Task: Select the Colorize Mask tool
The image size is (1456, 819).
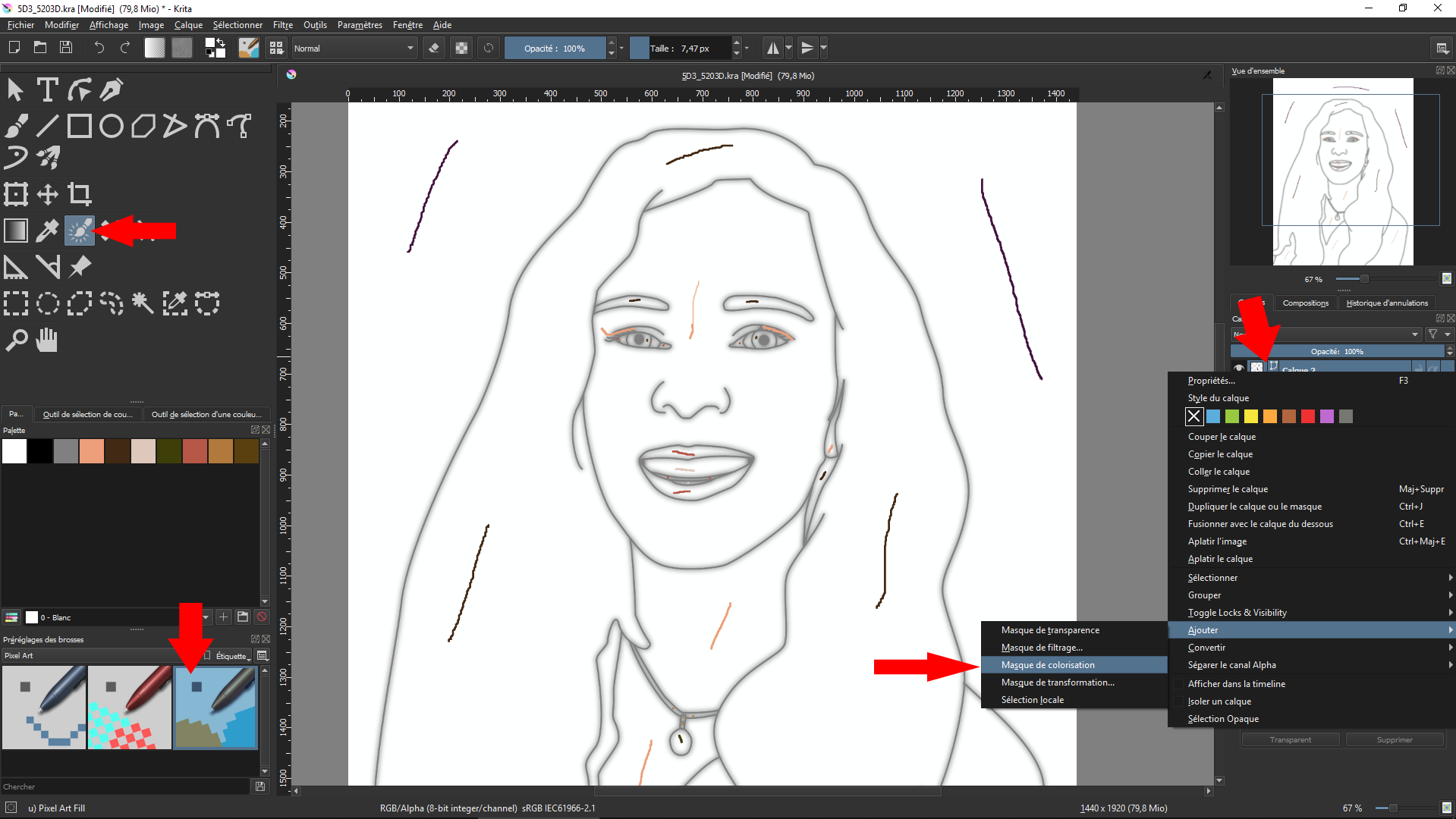Action: coord(80,231)
